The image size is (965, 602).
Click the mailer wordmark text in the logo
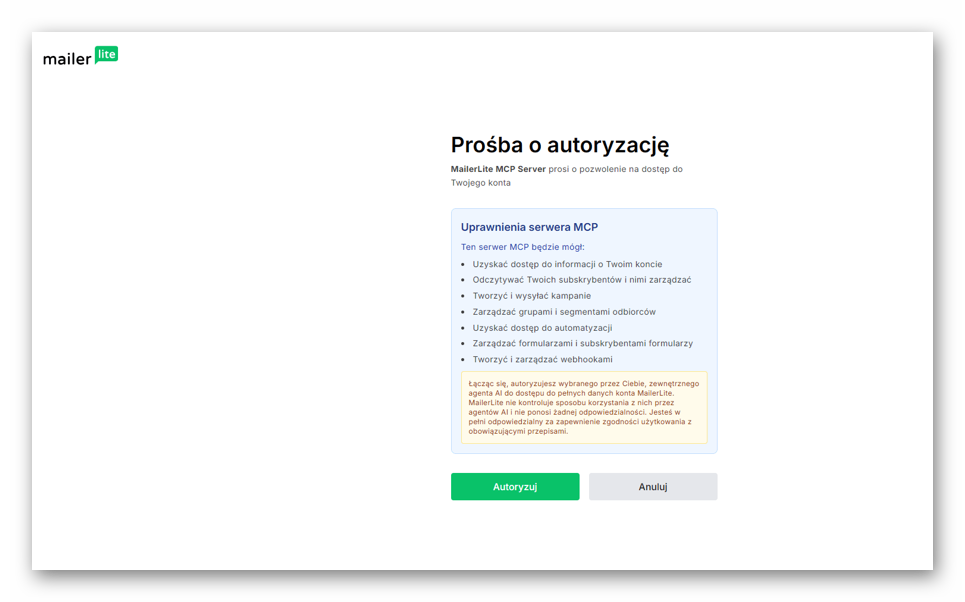point(67,59)
